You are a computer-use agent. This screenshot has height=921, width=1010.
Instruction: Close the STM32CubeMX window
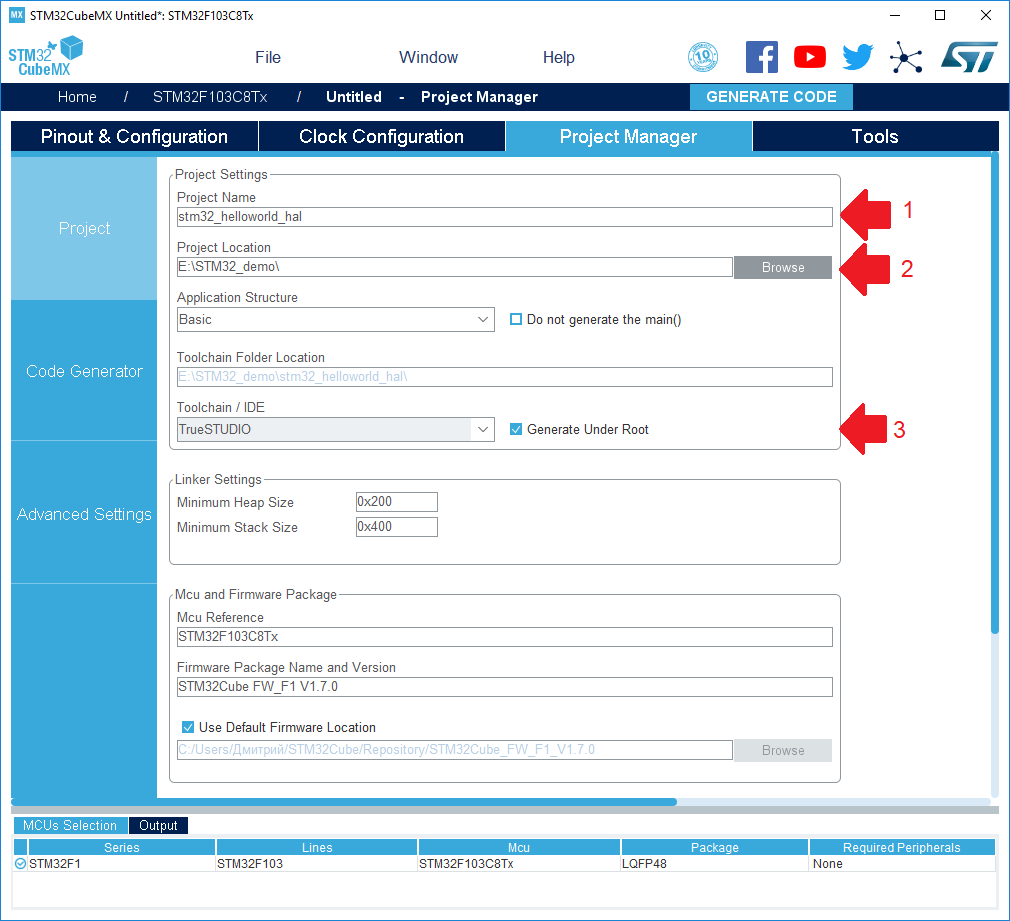tap(986, 15)
